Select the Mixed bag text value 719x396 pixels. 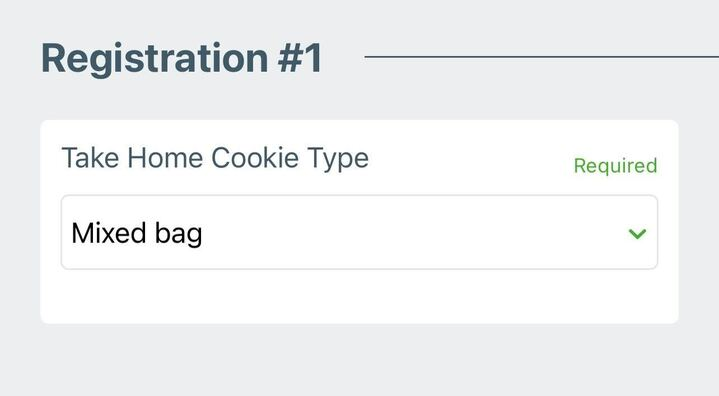click(137, 233)
